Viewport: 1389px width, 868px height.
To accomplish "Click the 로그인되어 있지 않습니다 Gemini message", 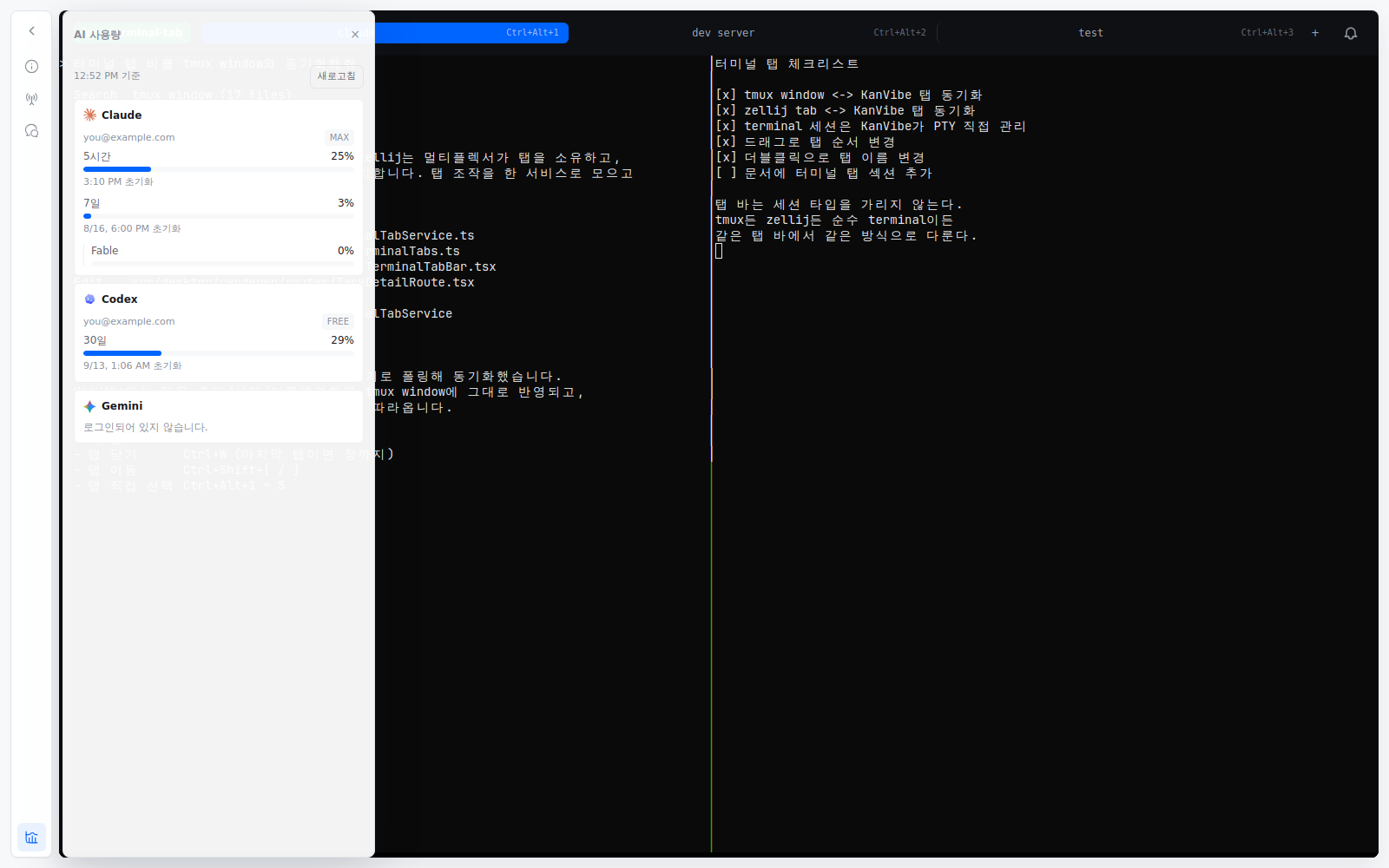I will (146, 428).
